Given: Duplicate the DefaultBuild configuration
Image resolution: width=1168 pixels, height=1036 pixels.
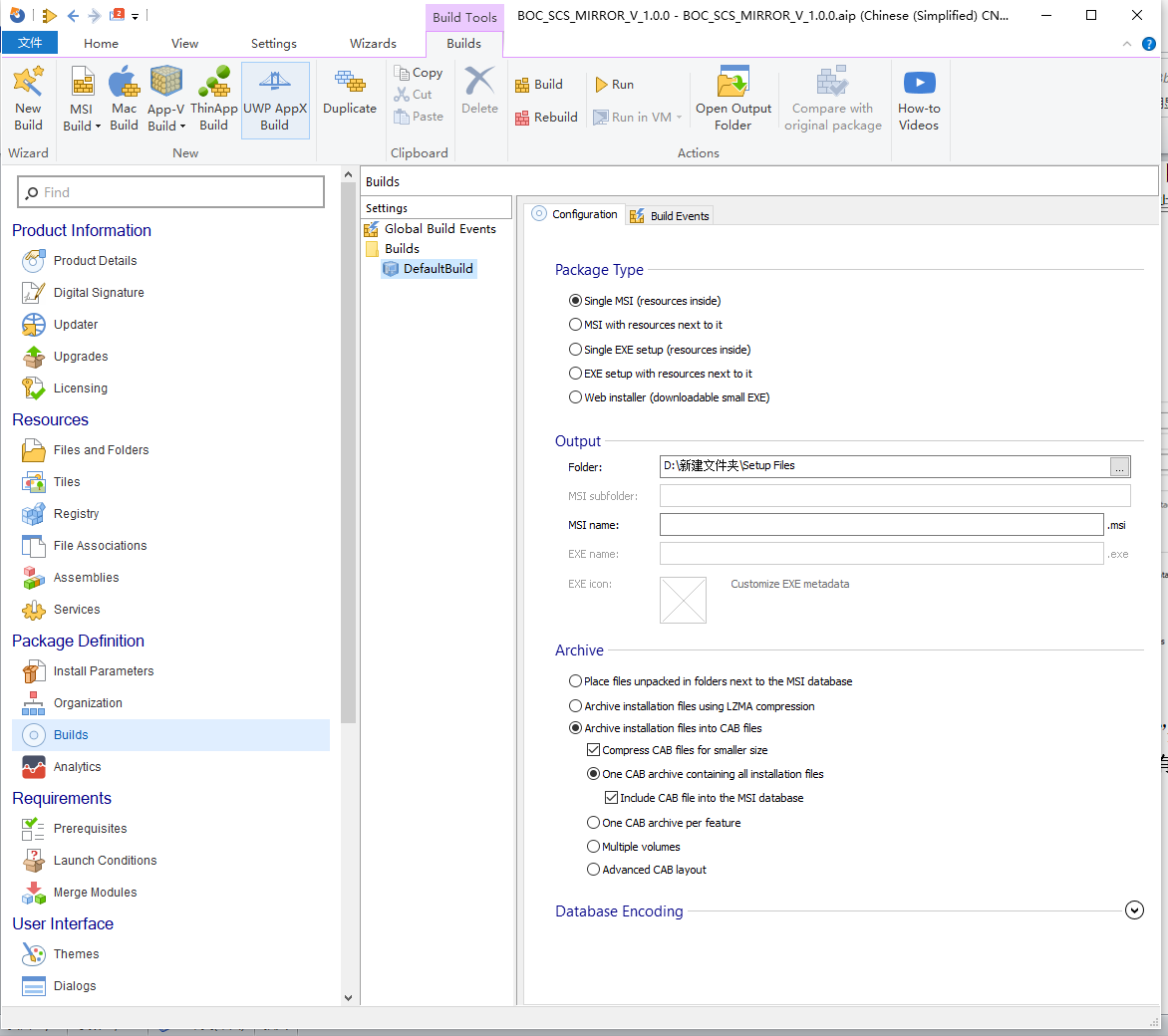Looking at the screenshot, I should pyautogui.click(x=349, y=95).
